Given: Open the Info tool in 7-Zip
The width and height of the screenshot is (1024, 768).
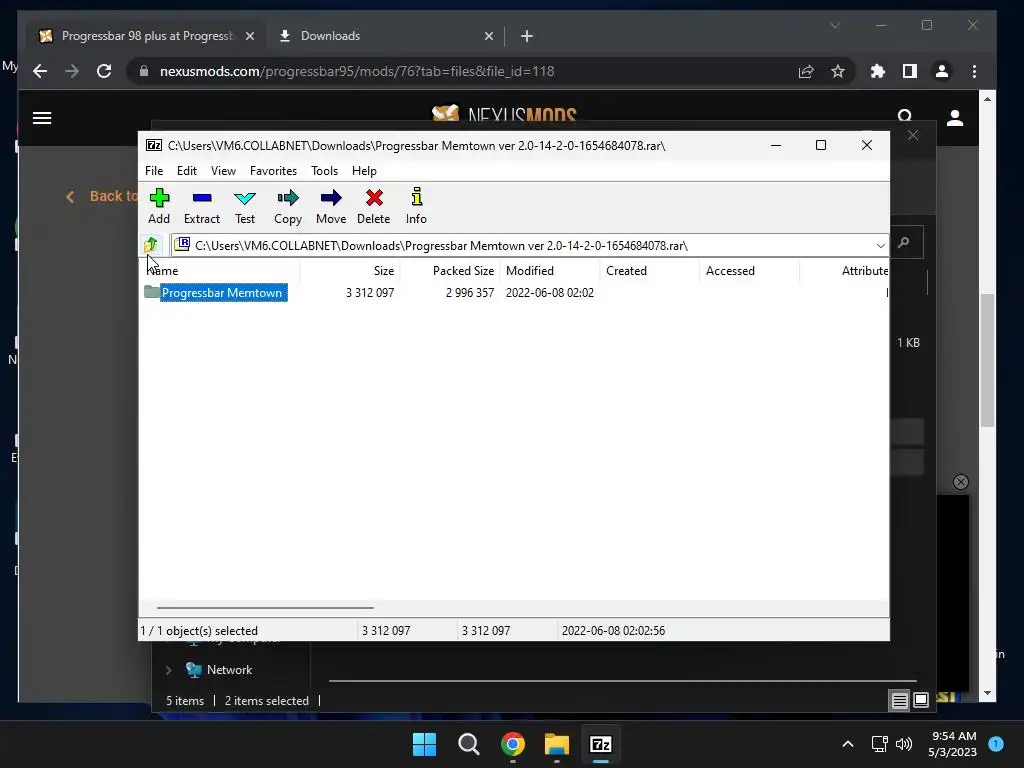Looking at the screenshot, I should tap(416, 206).
